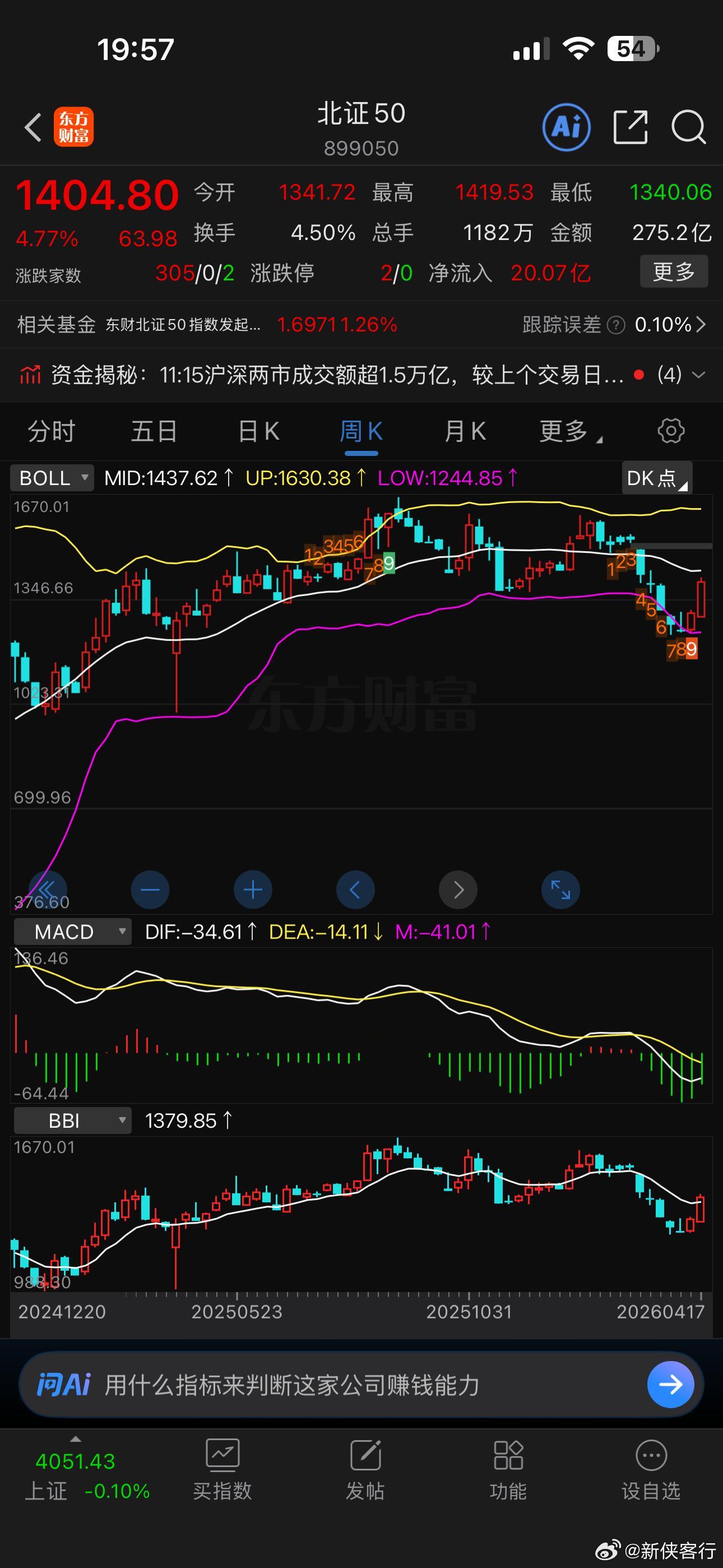Open the MACD indicator dropdown
Screen dimensions: 723x1568
[x=72, y=931]
